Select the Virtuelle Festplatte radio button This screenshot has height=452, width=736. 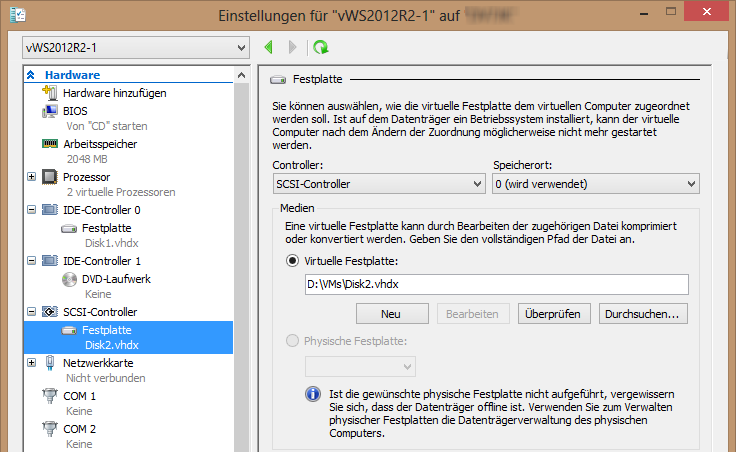tap(292, 261)
